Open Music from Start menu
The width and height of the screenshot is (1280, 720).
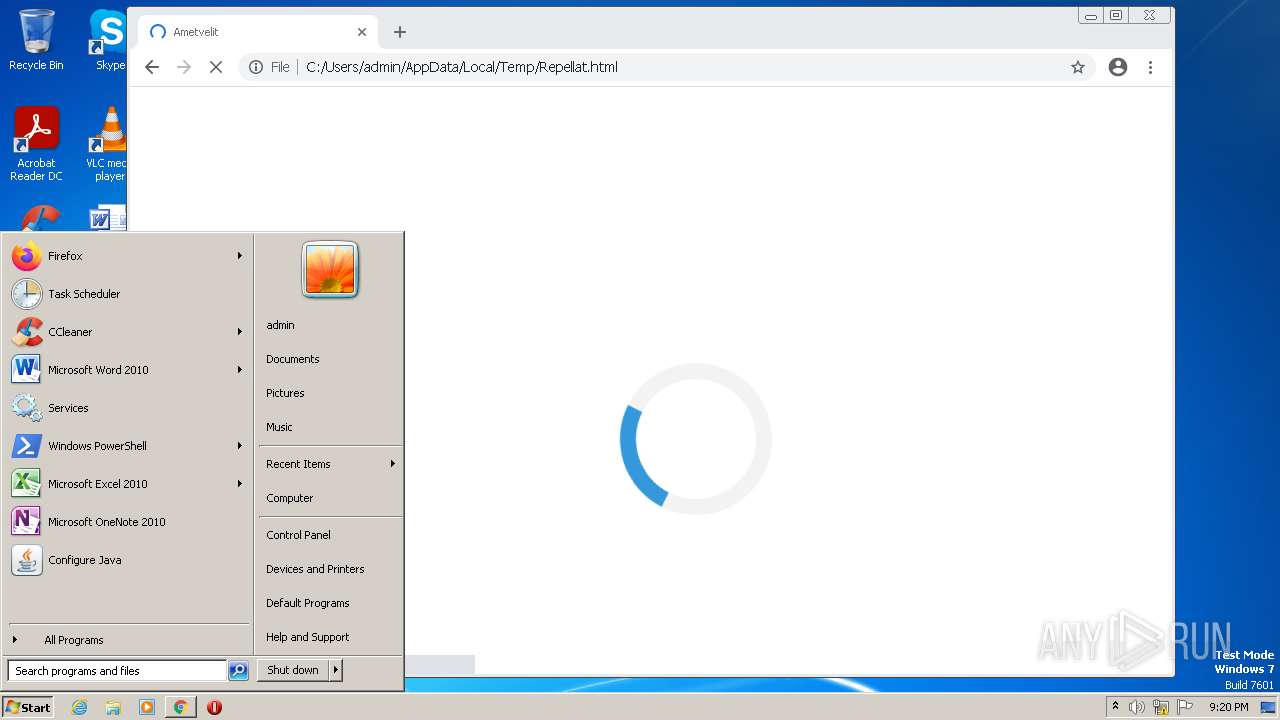coord(330,427)
